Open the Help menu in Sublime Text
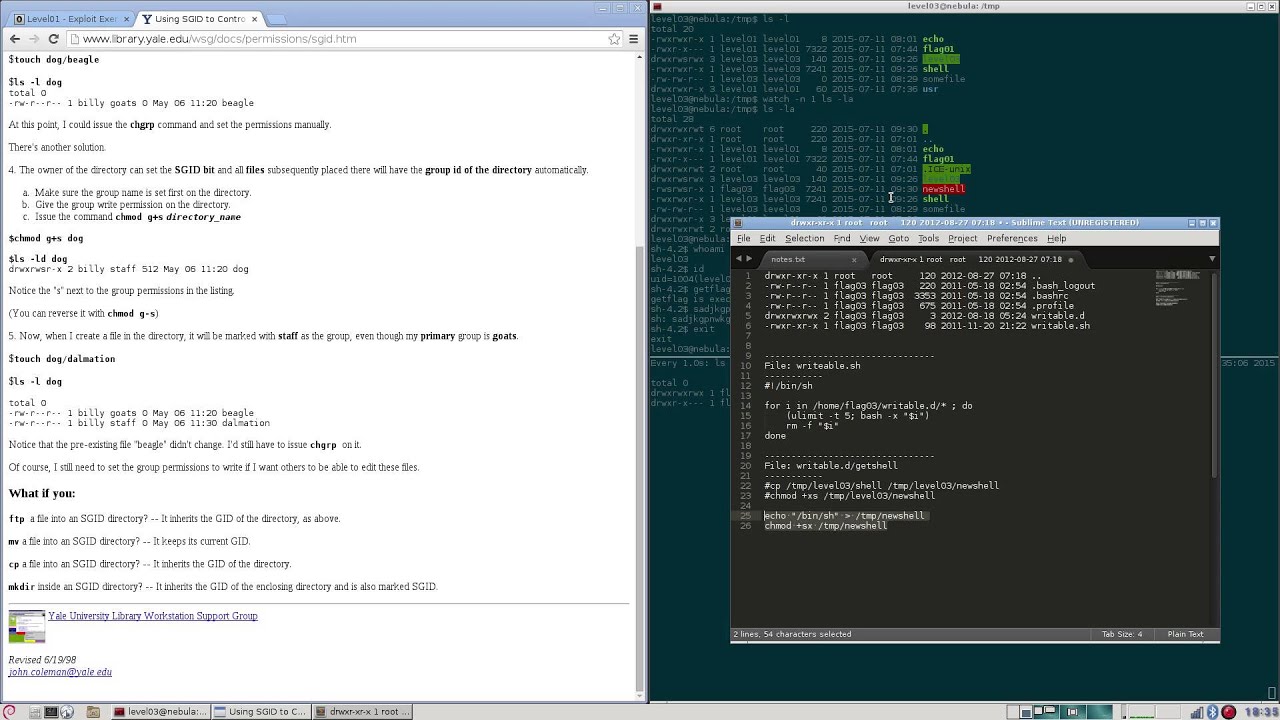The width and height of the screenshot is (1280, 720). tap(1056, 238)
